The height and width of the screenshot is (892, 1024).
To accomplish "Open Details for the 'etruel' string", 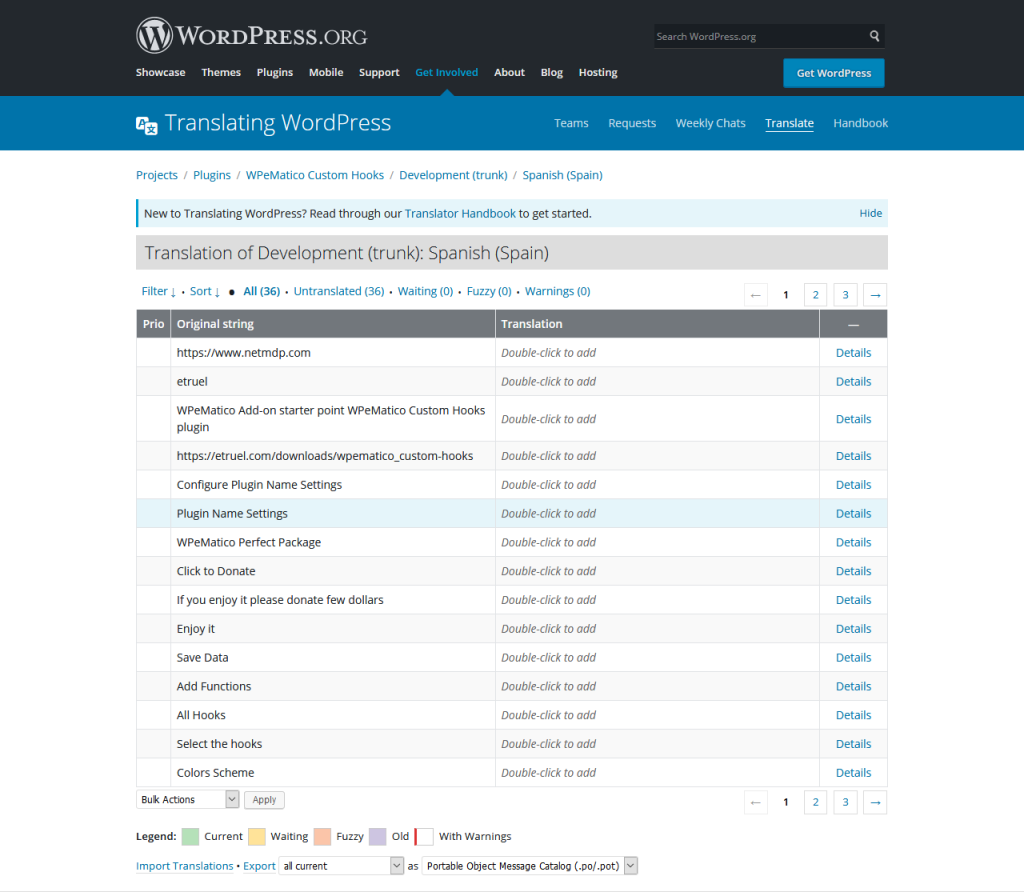I will [854, 382].
